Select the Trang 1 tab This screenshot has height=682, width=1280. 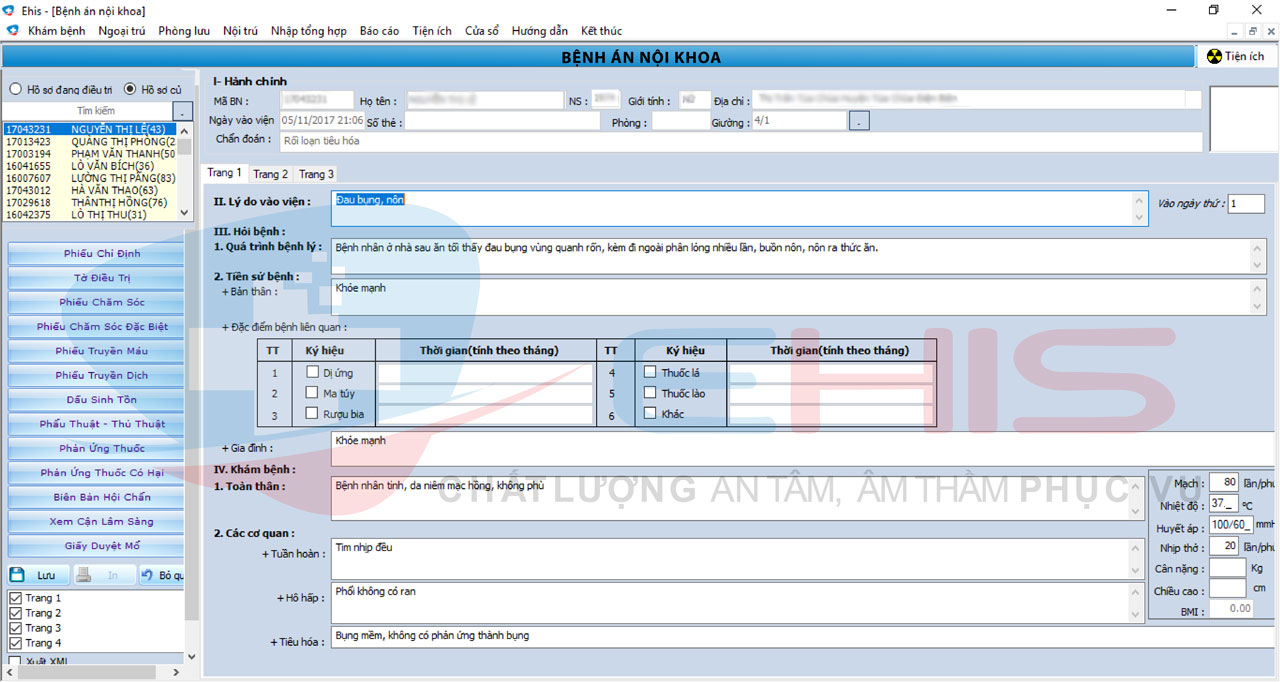coord(224,173)
